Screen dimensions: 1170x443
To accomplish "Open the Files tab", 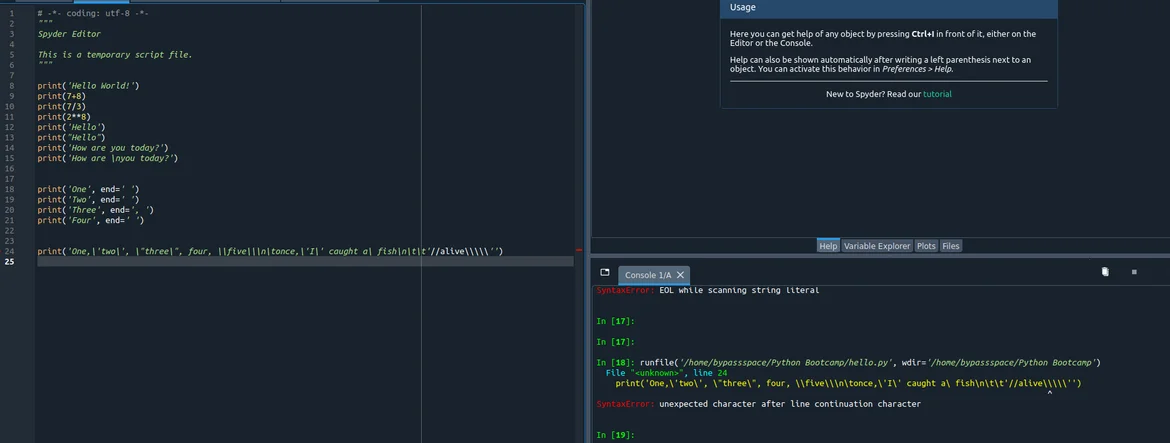I will tap(950, 246).
